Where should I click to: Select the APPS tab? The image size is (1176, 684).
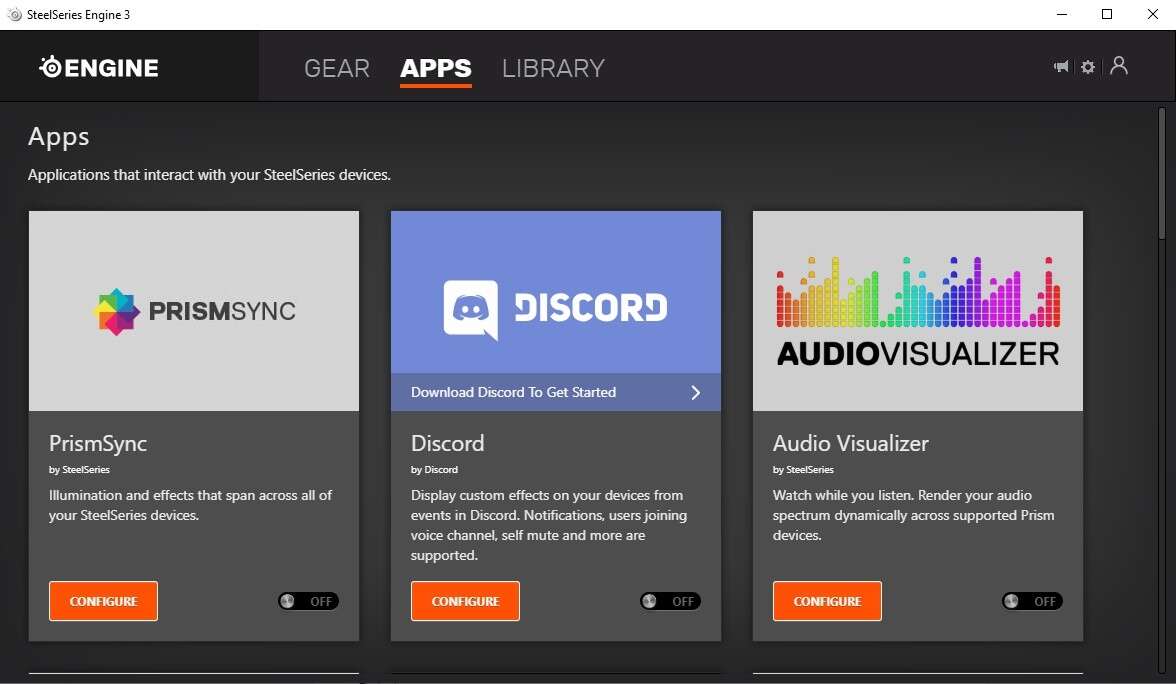(435, 68)
